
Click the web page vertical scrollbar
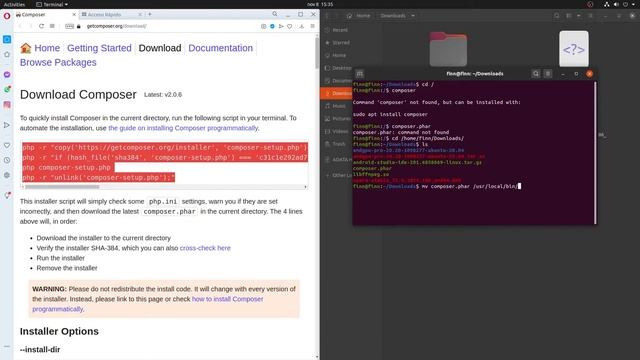(x=317, y=53)
